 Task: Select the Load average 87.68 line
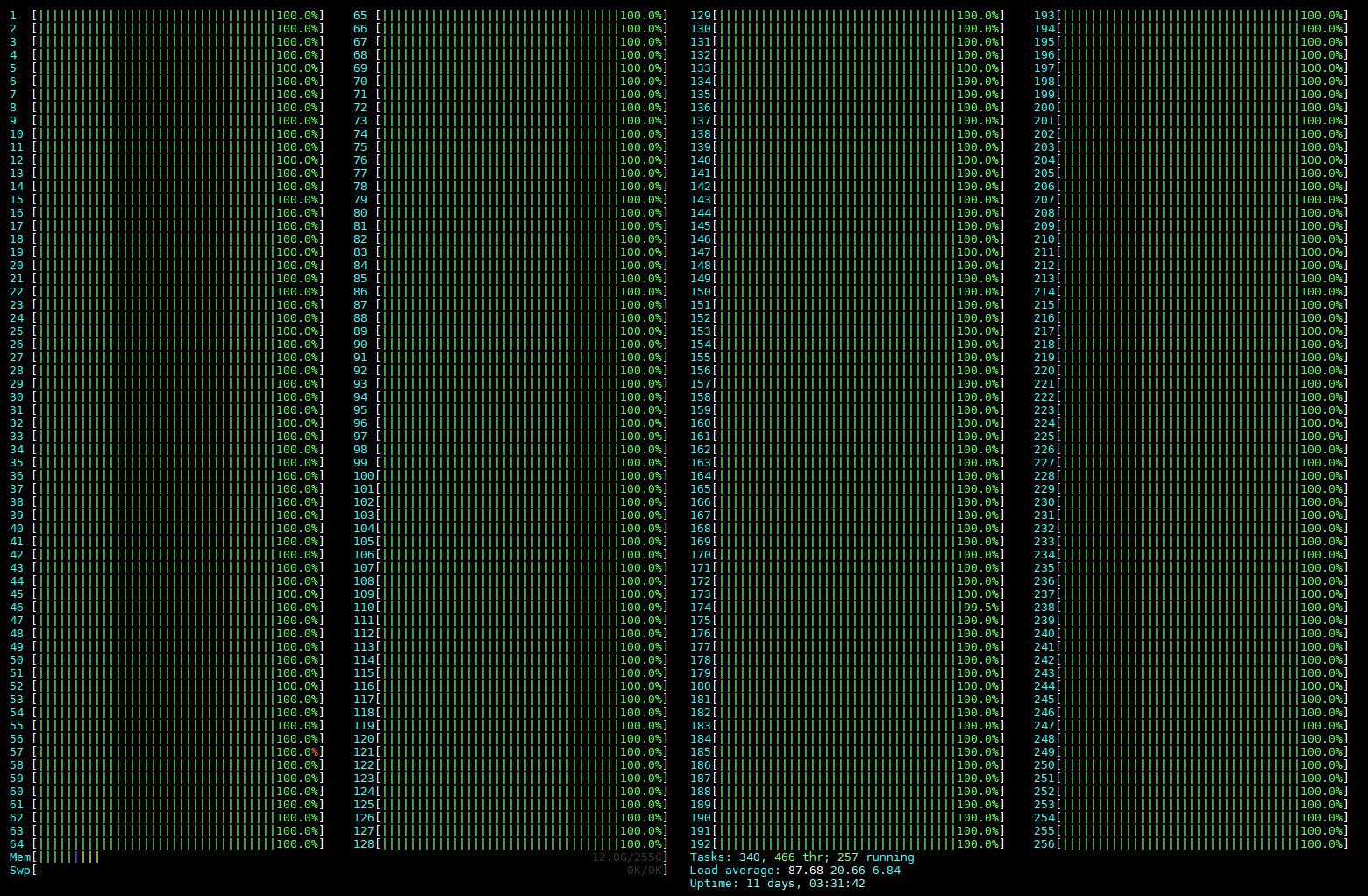click(x=794, y=871)
